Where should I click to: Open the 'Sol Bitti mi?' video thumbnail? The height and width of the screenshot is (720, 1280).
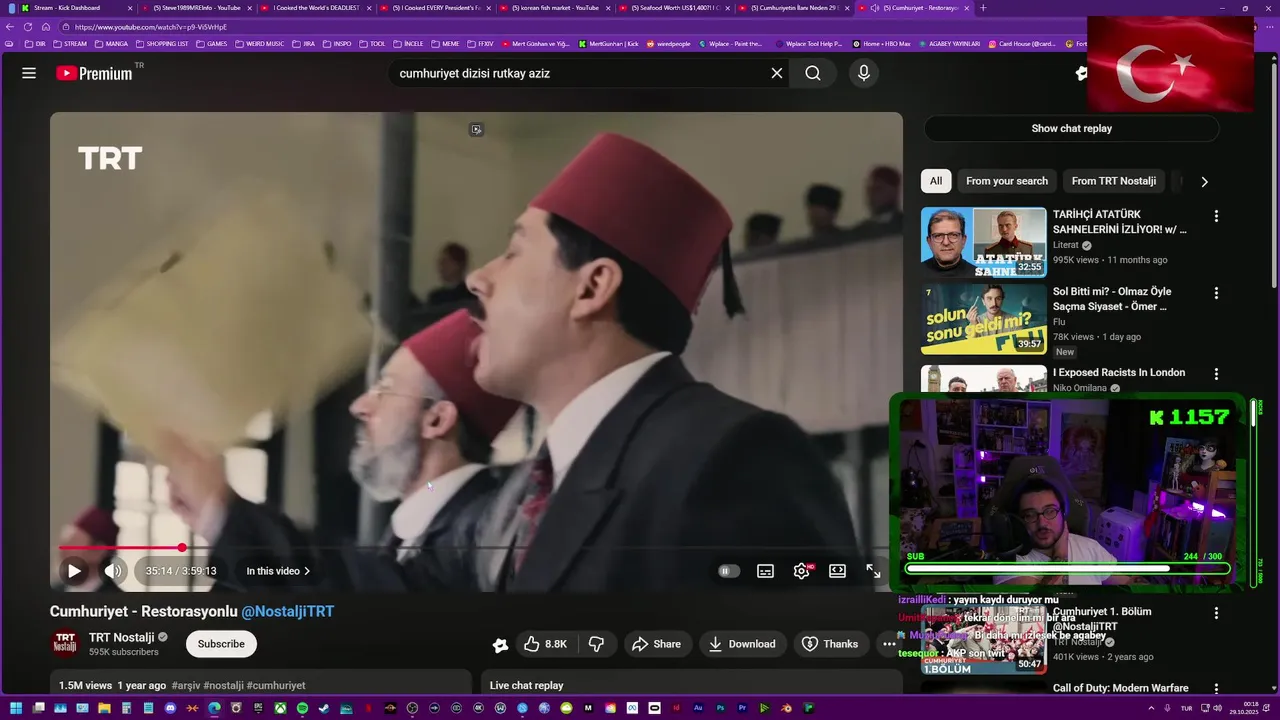pyautogui.click(x=983, y=319)
